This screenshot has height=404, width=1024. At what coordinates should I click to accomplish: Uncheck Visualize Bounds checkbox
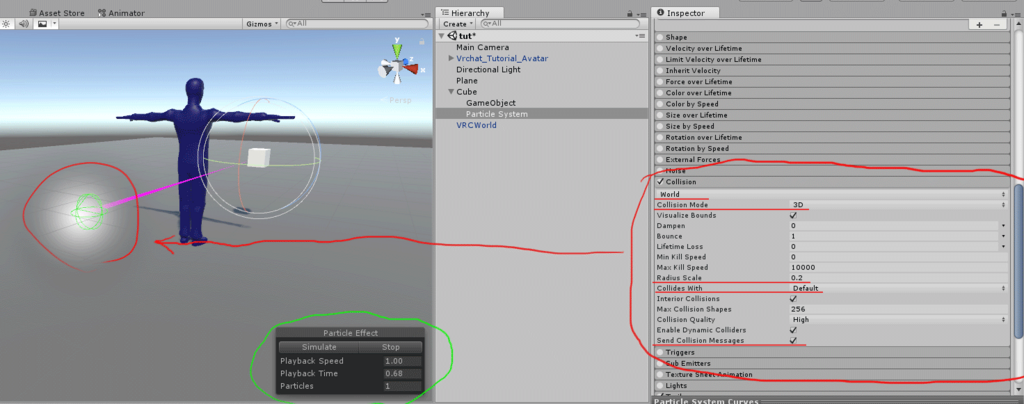click(793, 215)
